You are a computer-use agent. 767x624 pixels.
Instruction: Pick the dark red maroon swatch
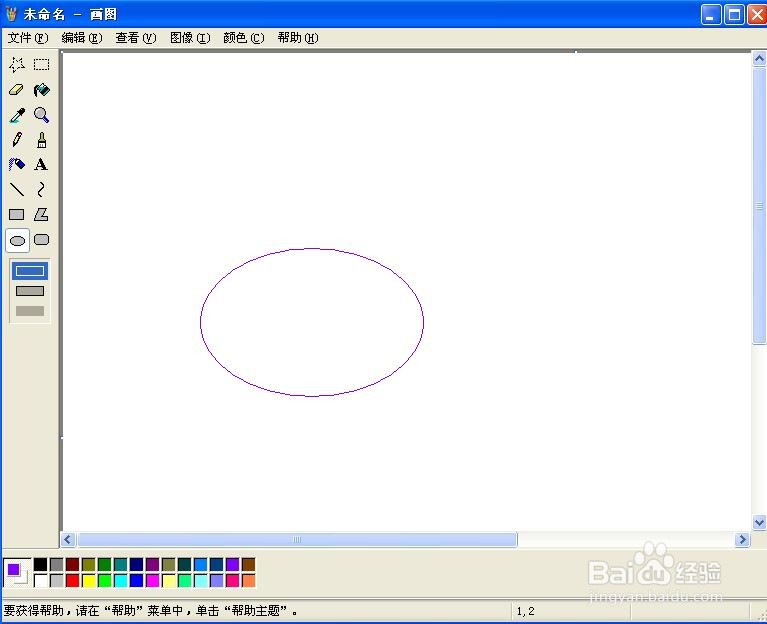72,564
